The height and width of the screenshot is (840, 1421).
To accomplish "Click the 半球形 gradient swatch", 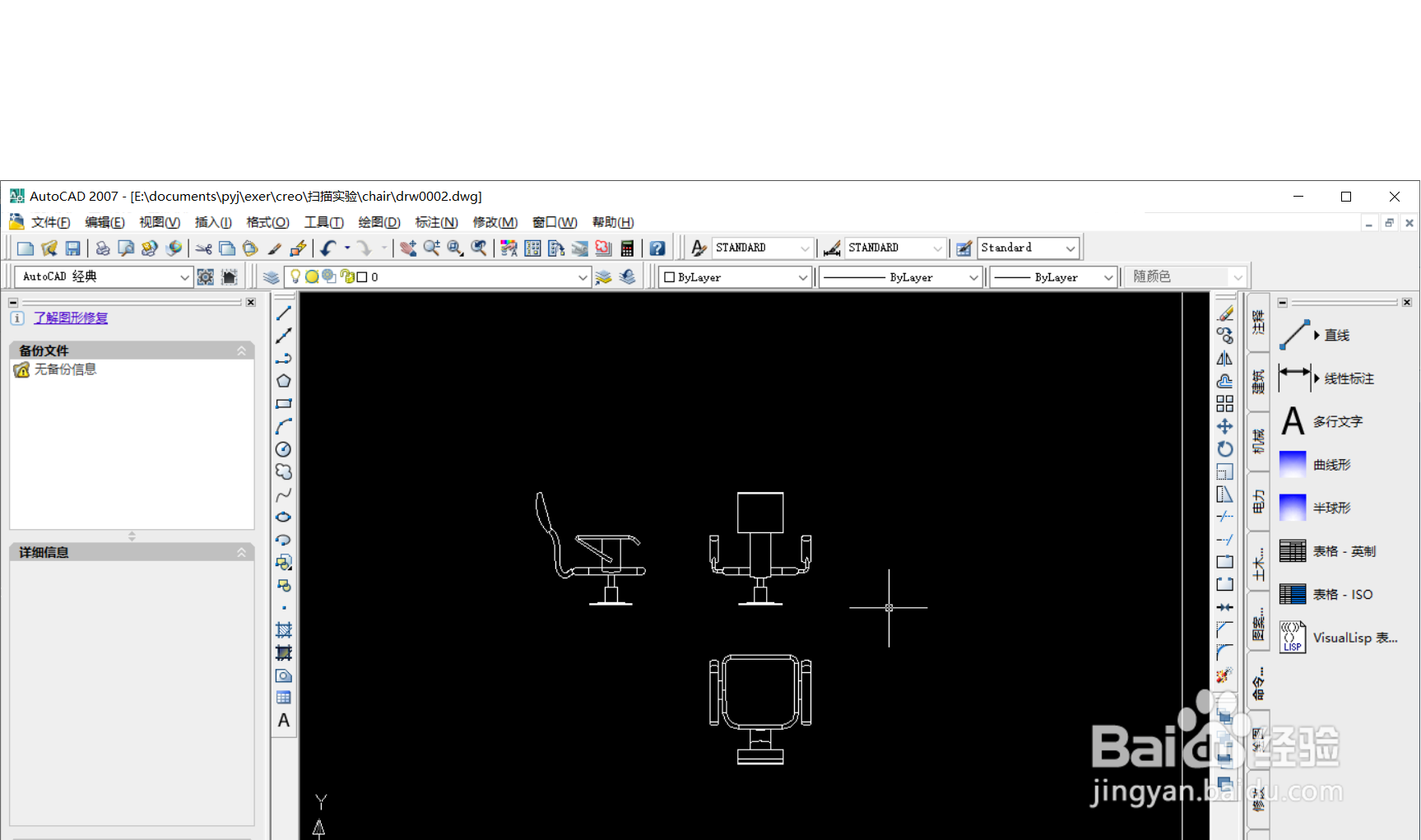I will click(1293, 508).
